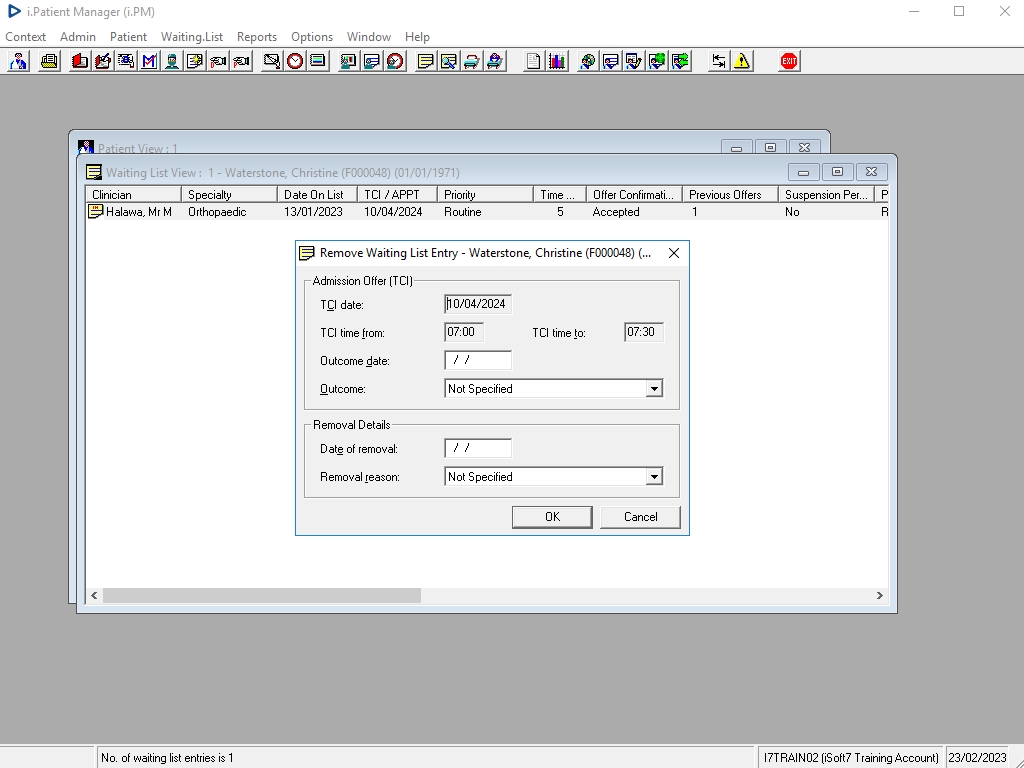Open the Waiting.List menu
The height and width of the screenshot is (768, 1024).
click(x=192, y=37)
